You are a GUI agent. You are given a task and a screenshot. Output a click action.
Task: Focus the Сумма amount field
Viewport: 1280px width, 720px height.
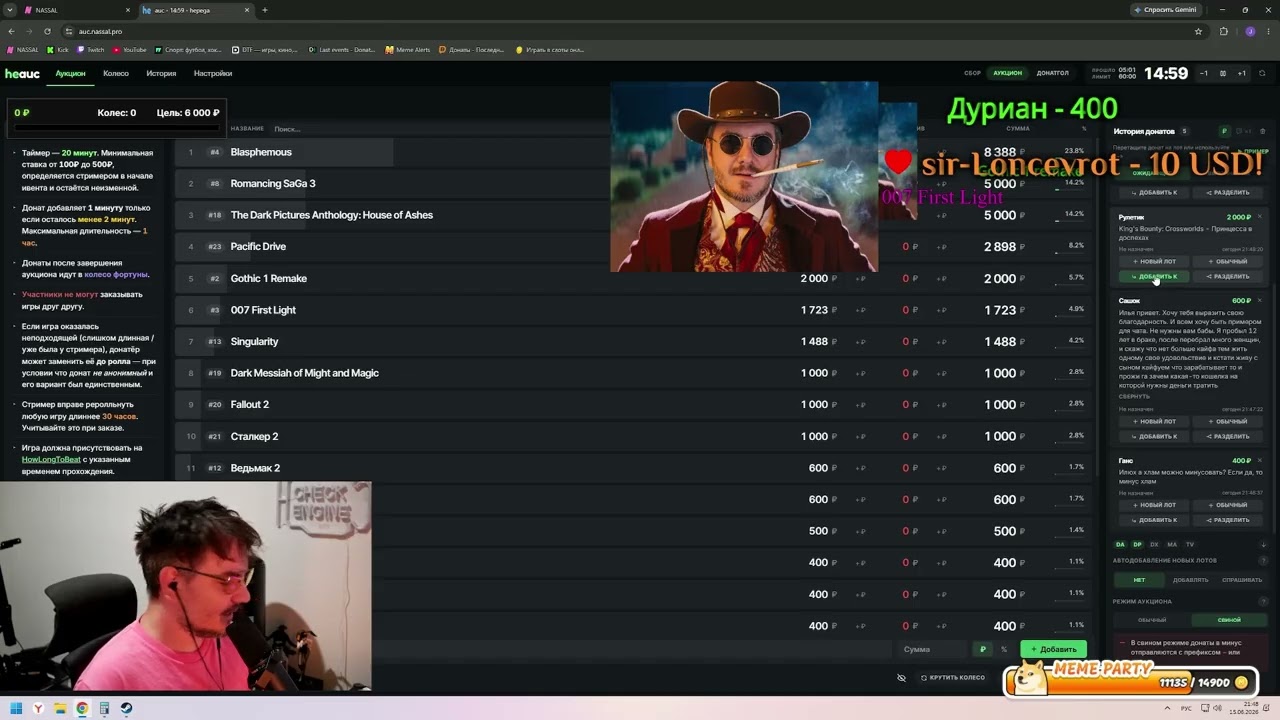click(x=933, y=649)
